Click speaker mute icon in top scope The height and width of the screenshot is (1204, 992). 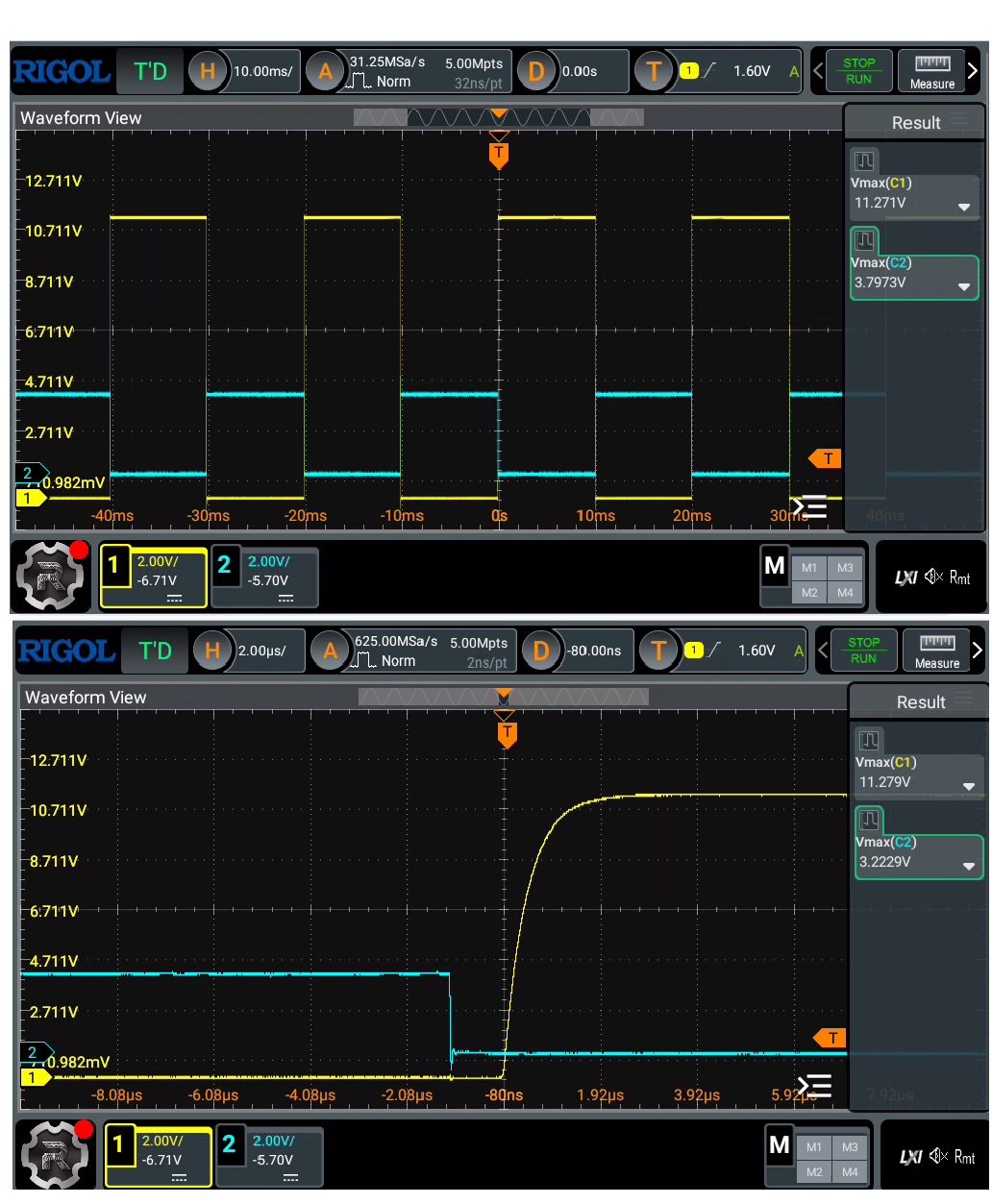pos(933,577)
